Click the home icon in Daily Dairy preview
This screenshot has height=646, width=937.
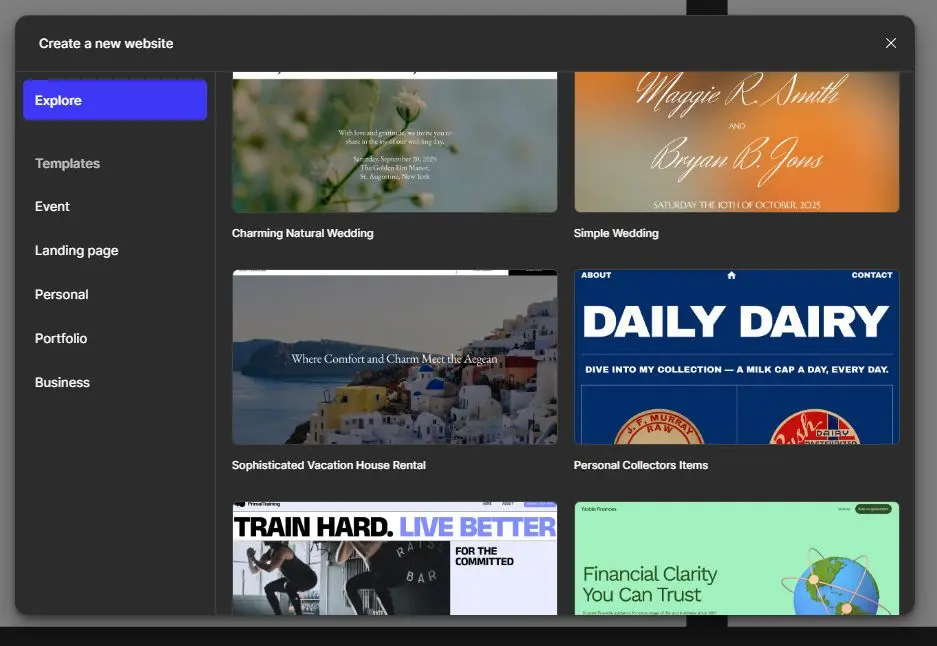click(731, 275)
